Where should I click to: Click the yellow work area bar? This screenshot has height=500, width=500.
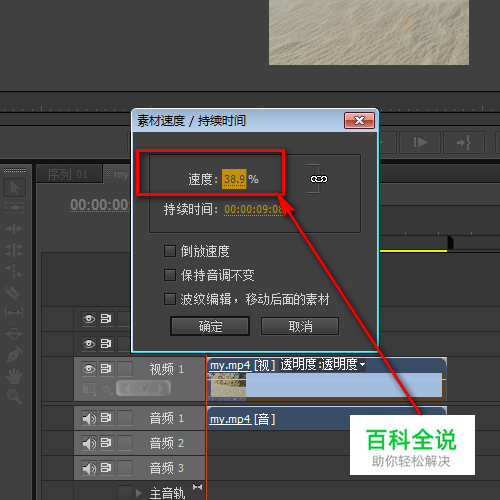pyautogui.click(x=413, y=251)
